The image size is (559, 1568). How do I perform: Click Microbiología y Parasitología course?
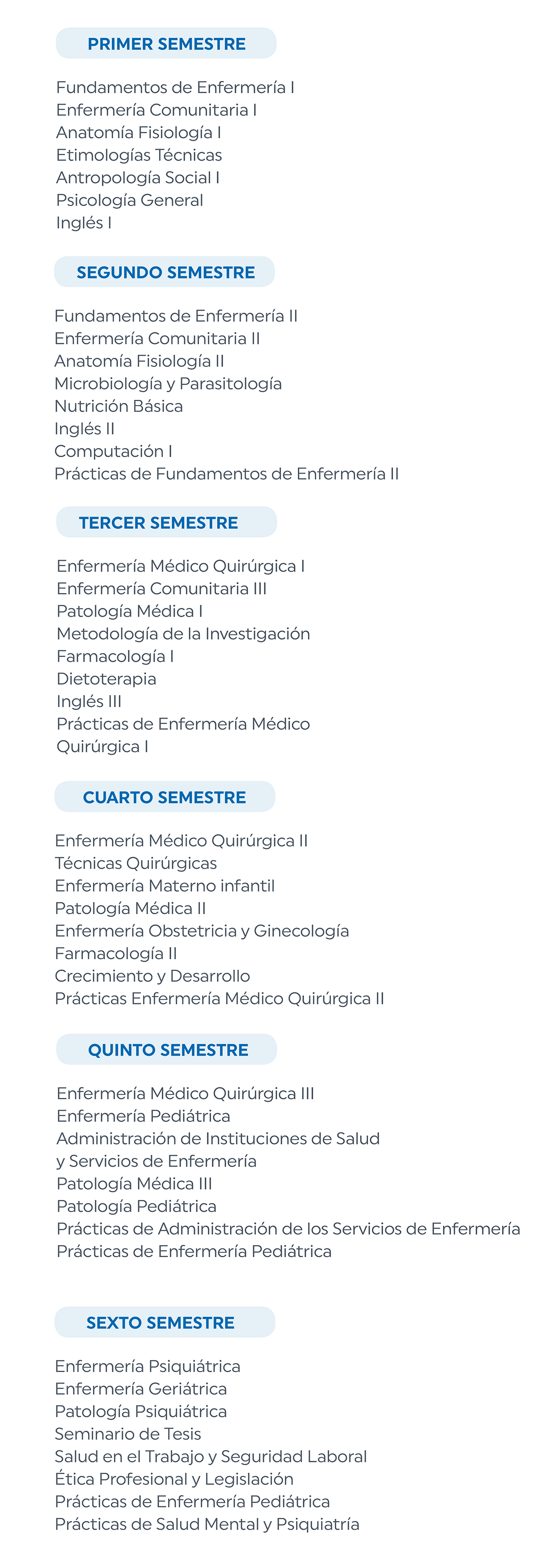tap(168, 384)
